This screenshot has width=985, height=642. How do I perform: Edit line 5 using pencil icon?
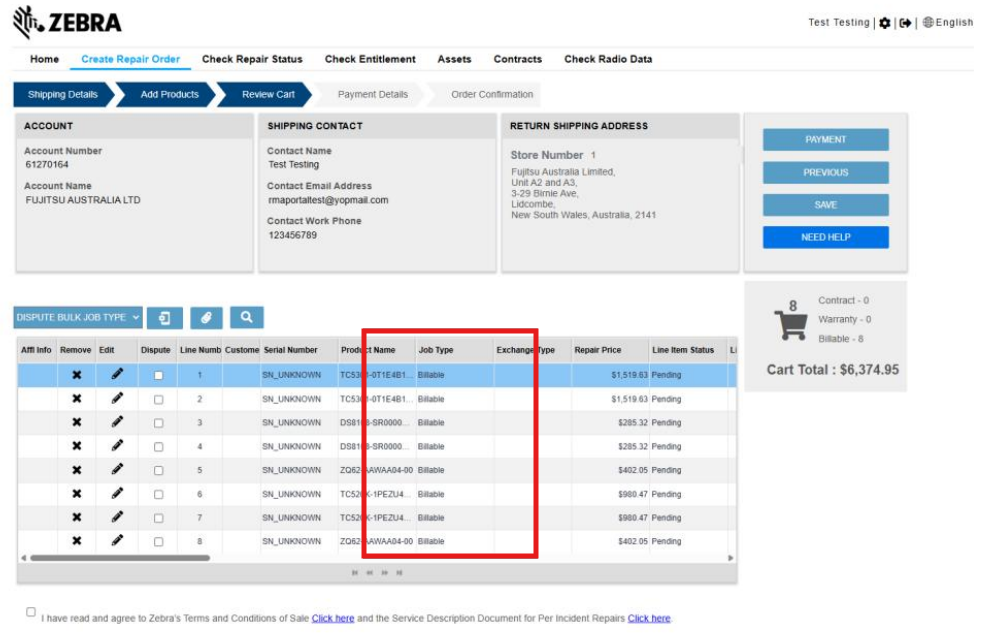pyautogui.click(x=117, y=469)
